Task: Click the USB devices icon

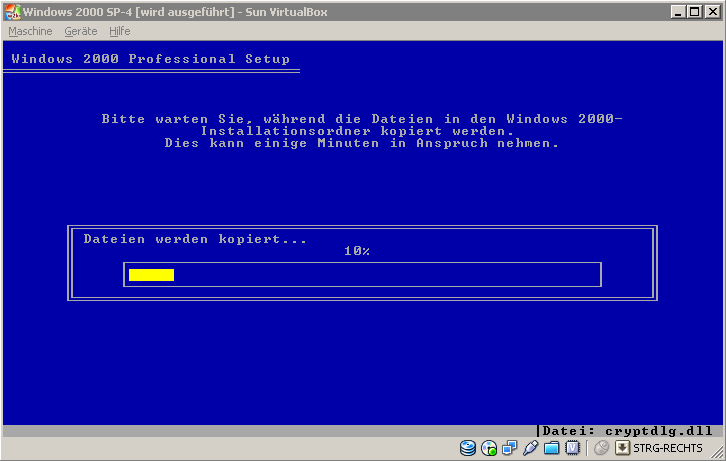Action: [530, 448]
